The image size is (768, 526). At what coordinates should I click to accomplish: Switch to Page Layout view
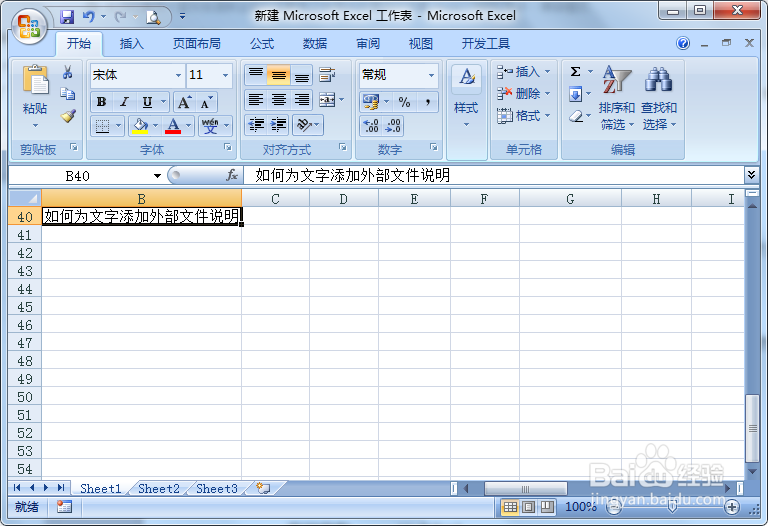[528, 507]
